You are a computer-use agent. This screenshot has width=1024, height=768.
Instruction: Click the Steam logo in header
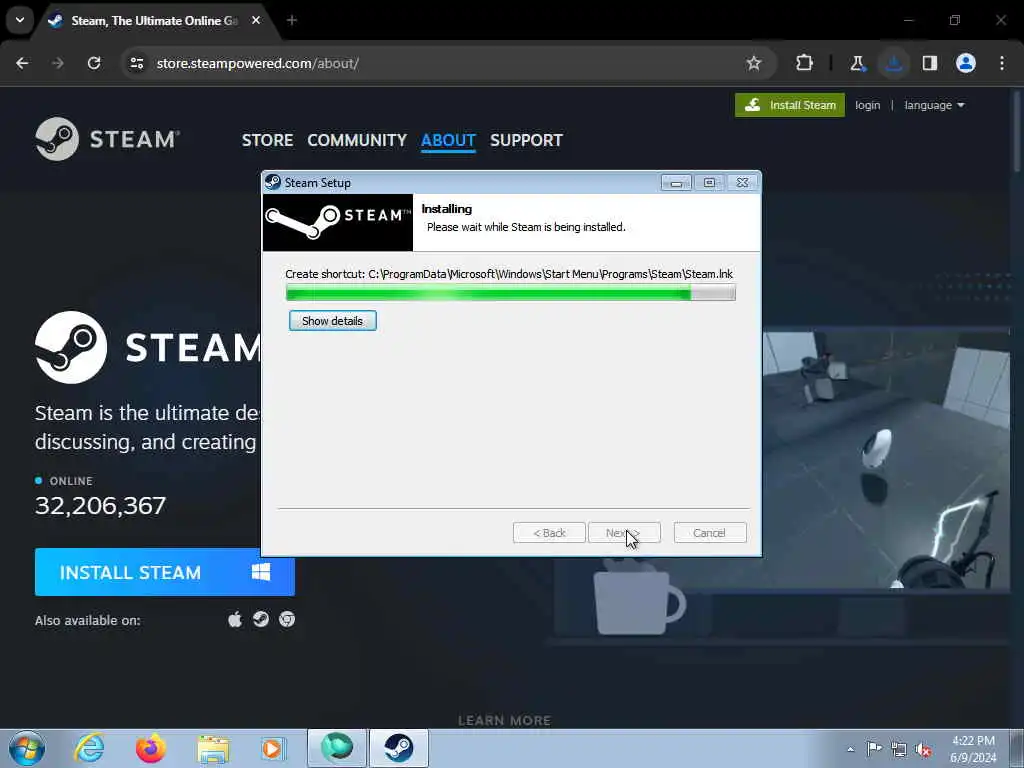point(107,139)
